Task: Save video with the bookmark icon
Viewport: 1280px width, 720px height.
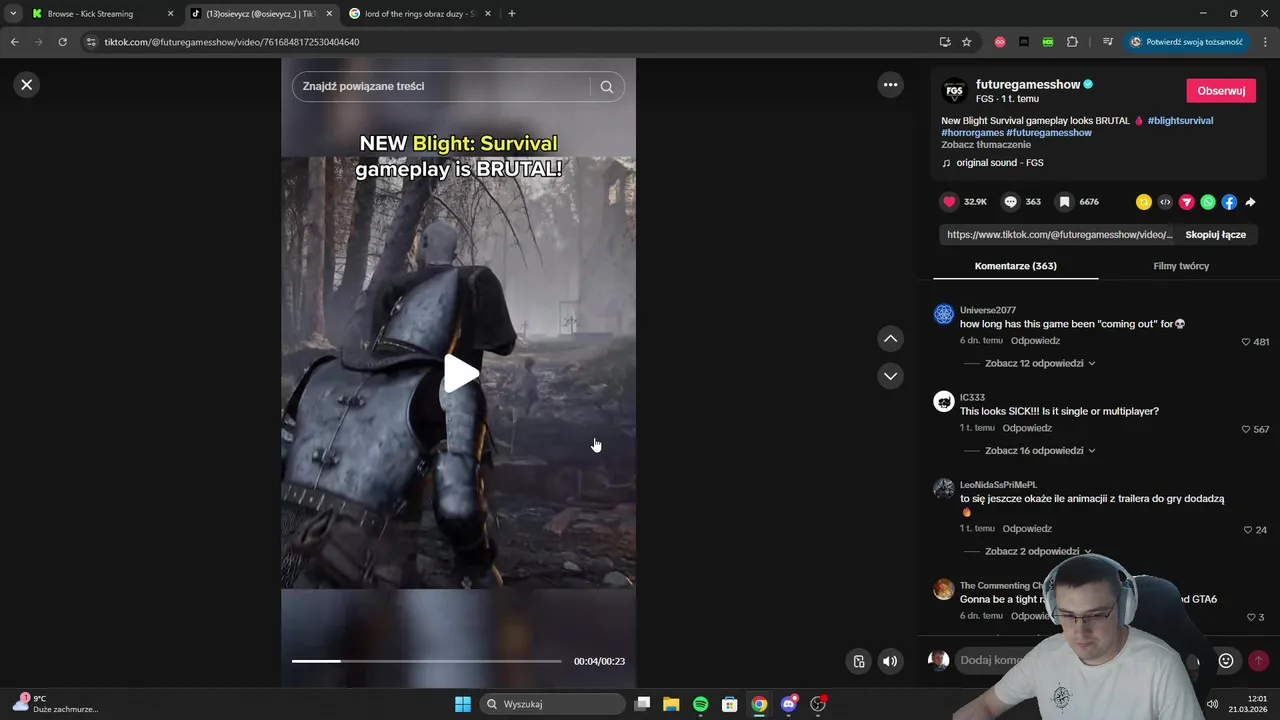Action: (x=1065, y=202)
